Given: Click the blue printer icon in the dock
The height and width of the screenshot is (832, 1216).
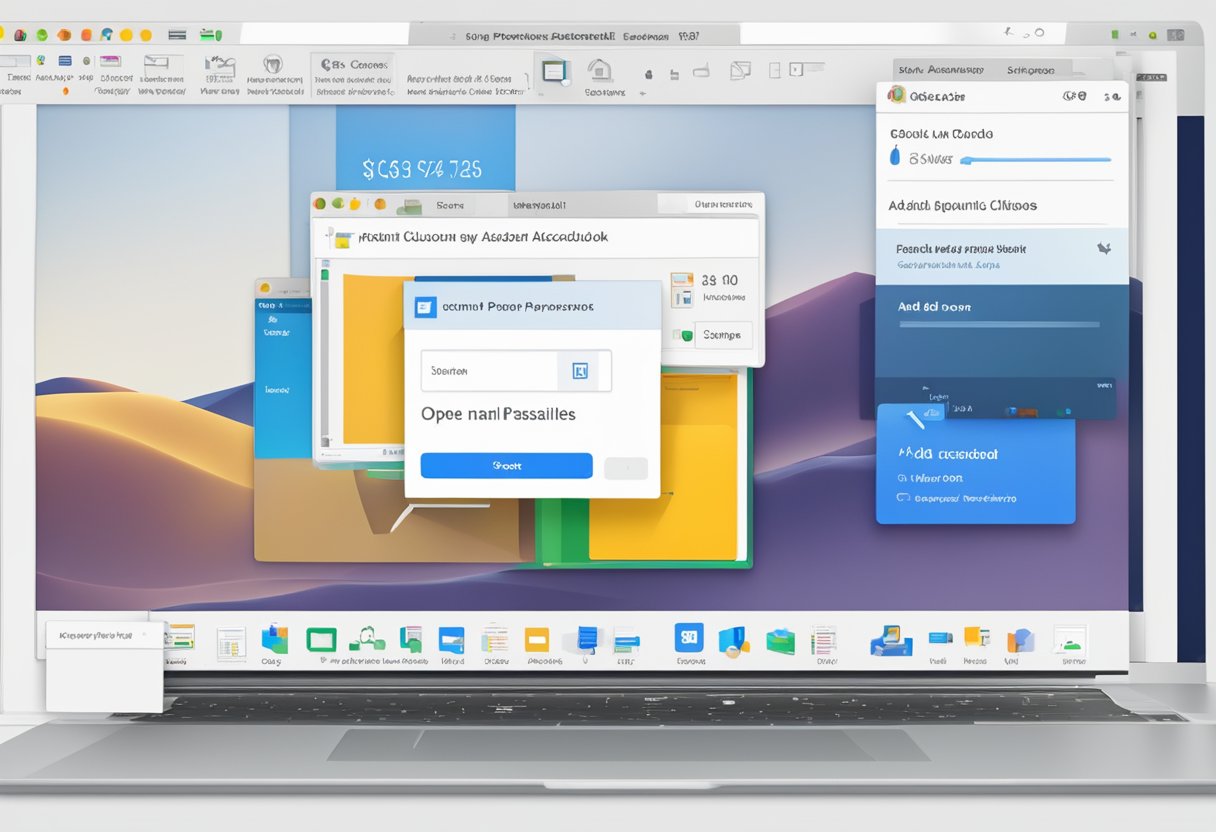Looking at the screenshot, I should pos(887,641).
